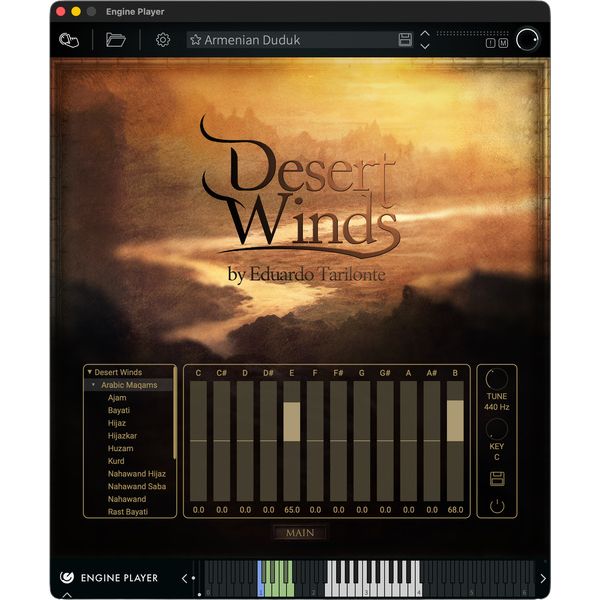Click the G note tuning slider
The width and height of the screenshot is (600, 600).
click(362, 441)
